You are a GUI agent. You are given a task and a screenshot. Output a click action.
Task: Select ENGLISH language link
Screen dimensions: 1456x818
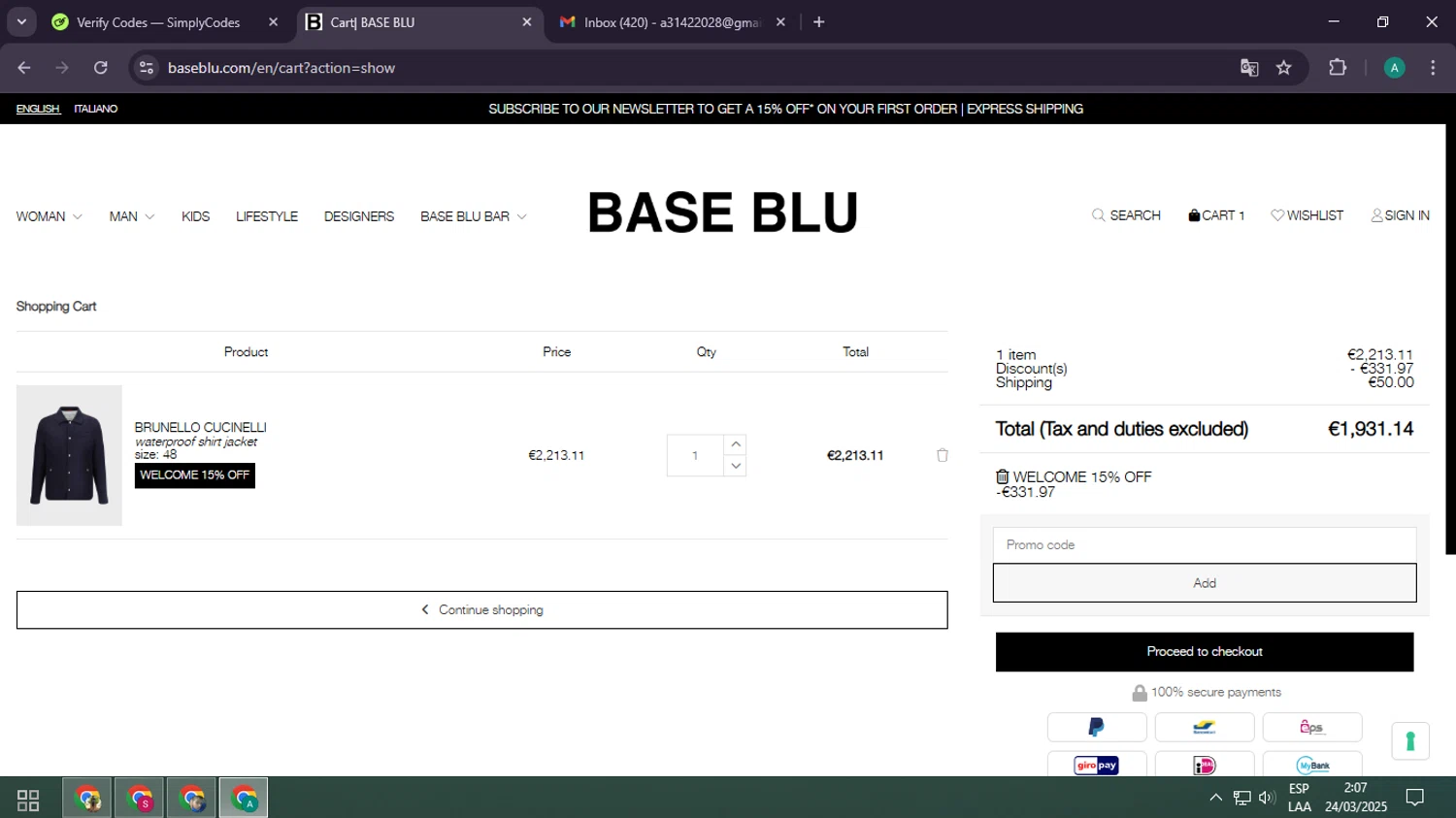[38, 109]
